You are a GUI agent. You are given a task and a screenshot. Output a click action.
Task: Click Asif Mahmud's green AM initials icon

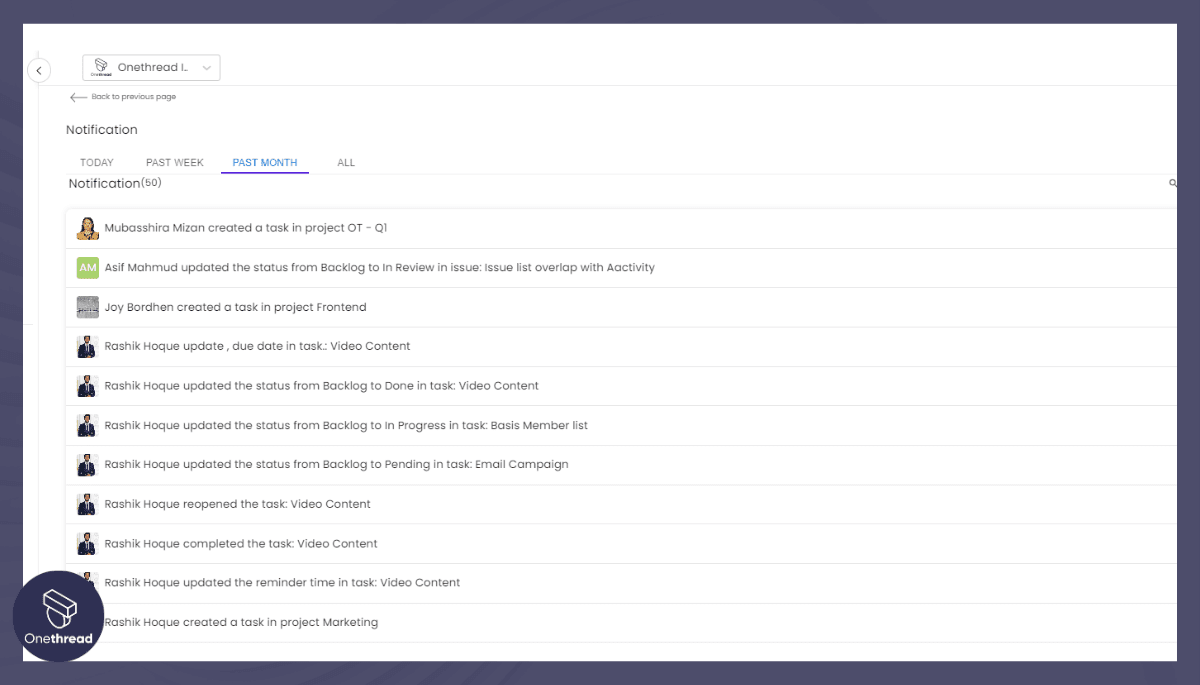(87, 267)
